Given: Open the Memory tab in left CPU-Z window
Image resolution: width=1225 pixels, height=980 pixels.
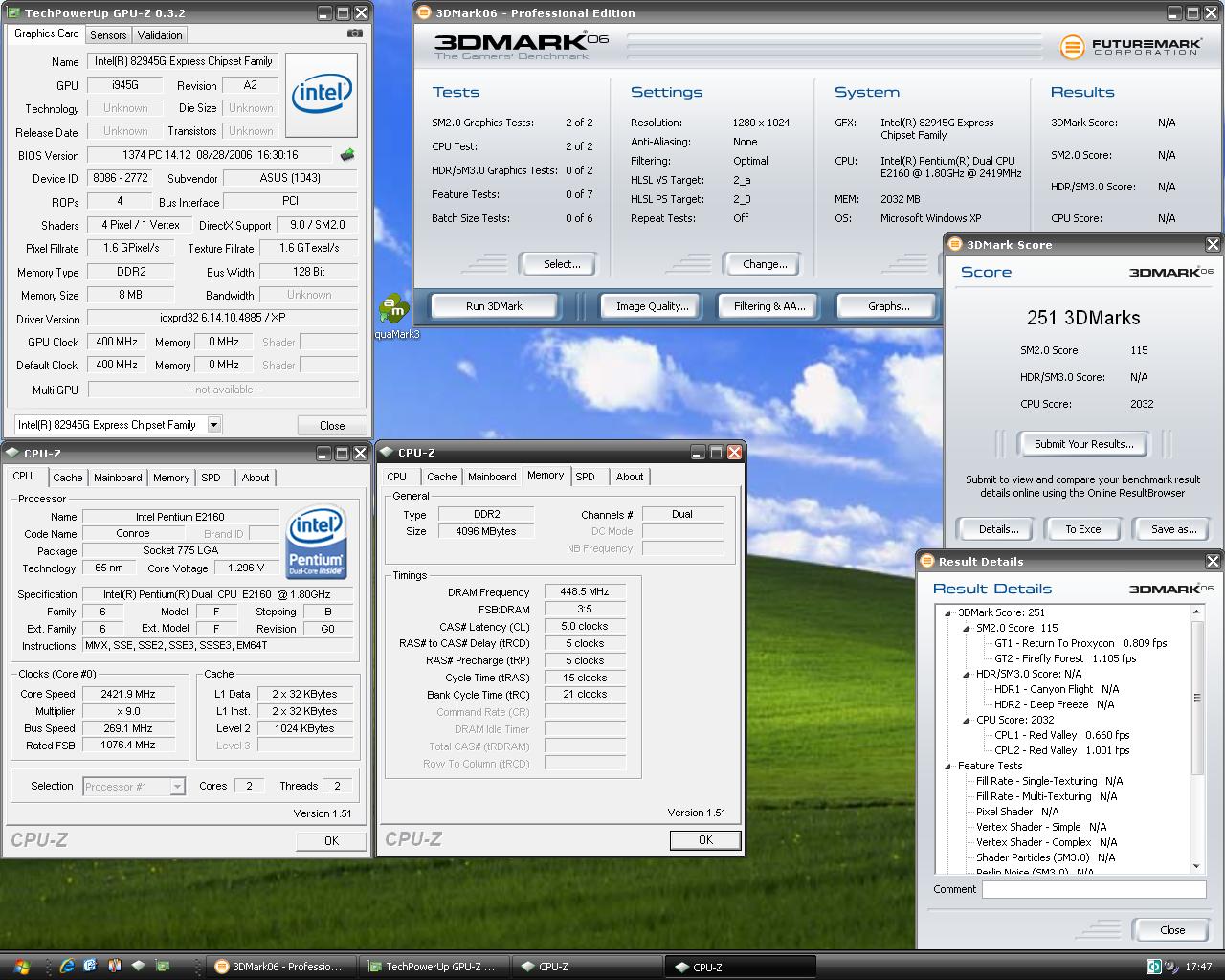Looking at the screenshot, I should pyautogui.click(x=171, y=478).
